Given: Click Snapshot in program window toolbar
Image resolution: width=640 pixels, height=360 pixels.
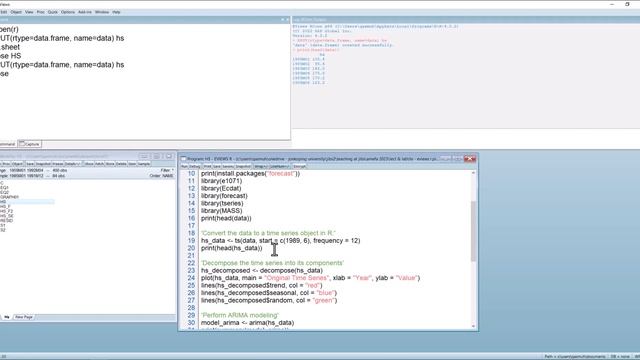Looking at the screenshot, I should tap(243, 167).
